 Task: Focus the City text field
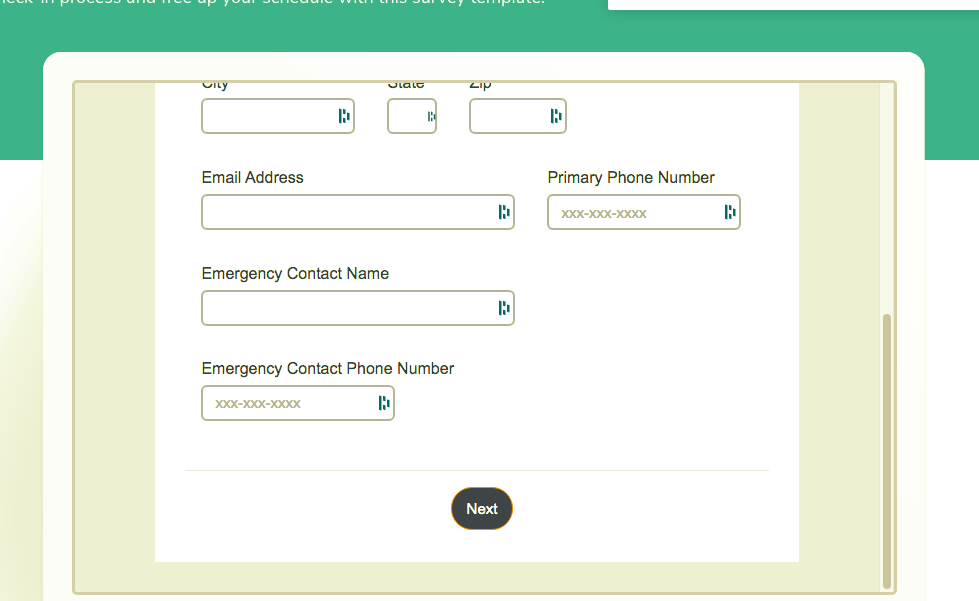[268, 116]
